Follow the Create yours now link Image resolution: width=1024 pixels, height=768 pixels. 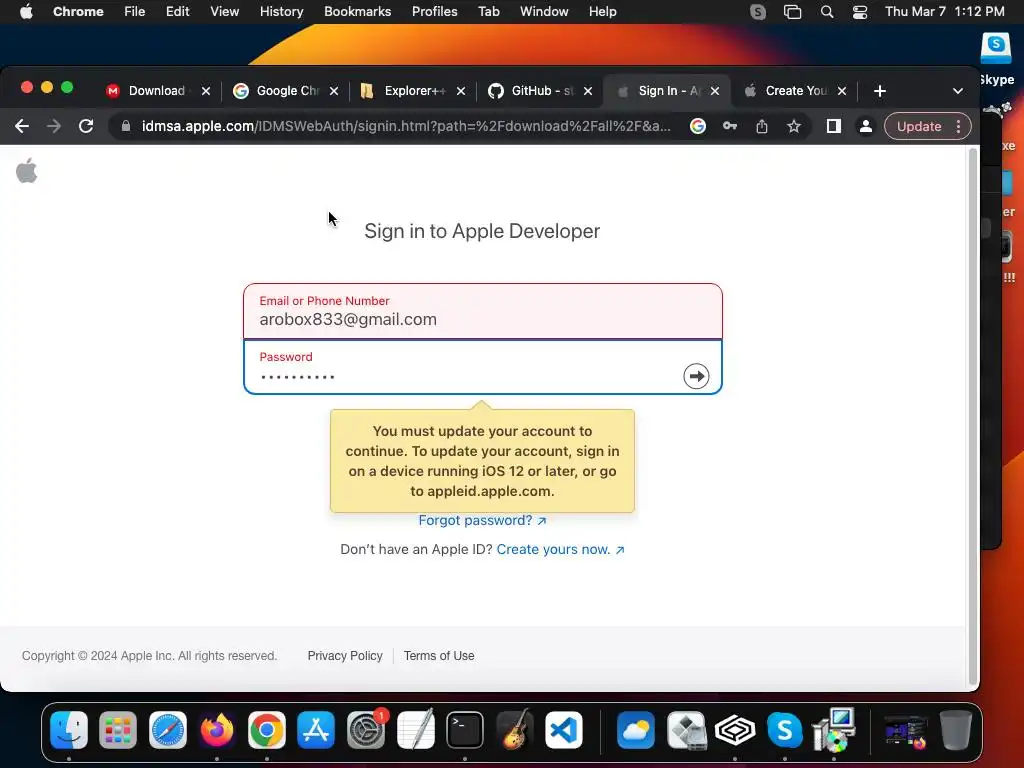(560, 549)
